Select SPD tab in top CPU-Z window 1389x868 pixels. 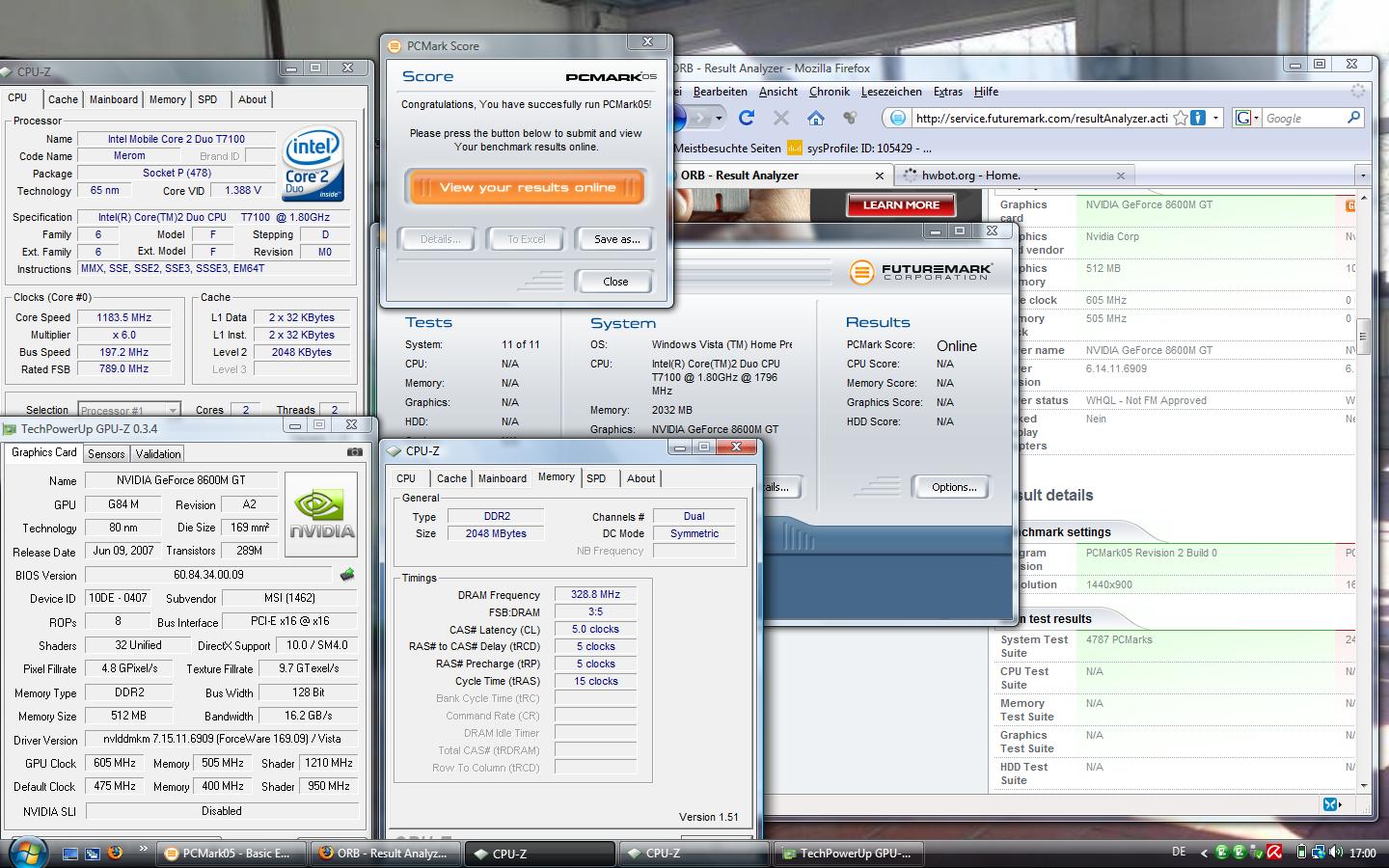[x=207, y=99]
